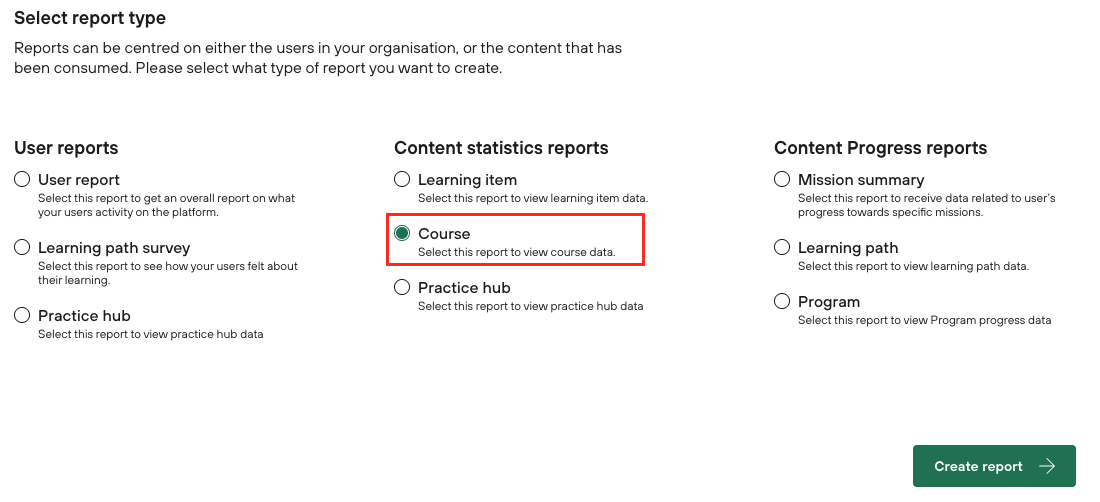Image resolution: width=1100 pixels, height=502 pixels.
Task: Choose the Learning path survey radio option
Action: coord(22,248)
